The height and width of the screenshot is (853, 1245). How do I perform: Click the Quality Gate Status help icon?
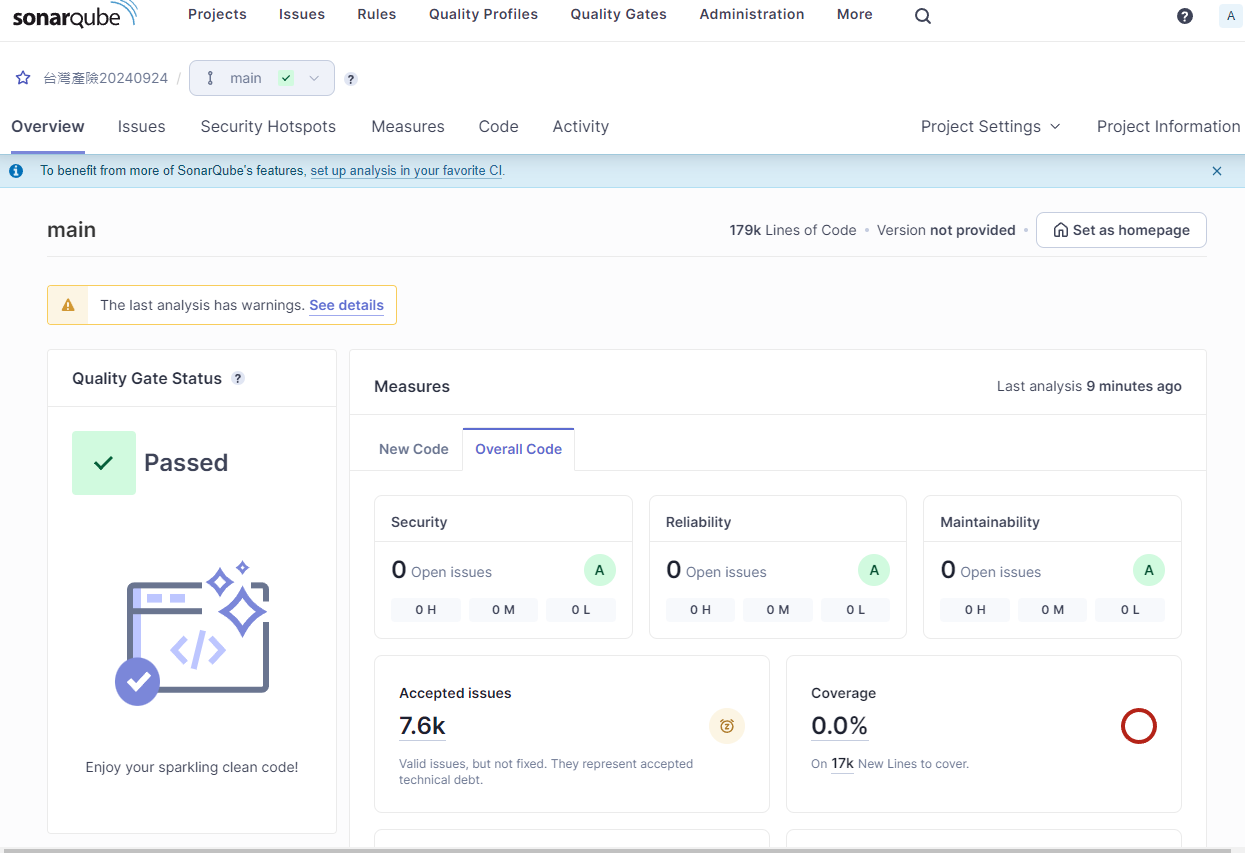pyautogui.click(x=238, y=378)
